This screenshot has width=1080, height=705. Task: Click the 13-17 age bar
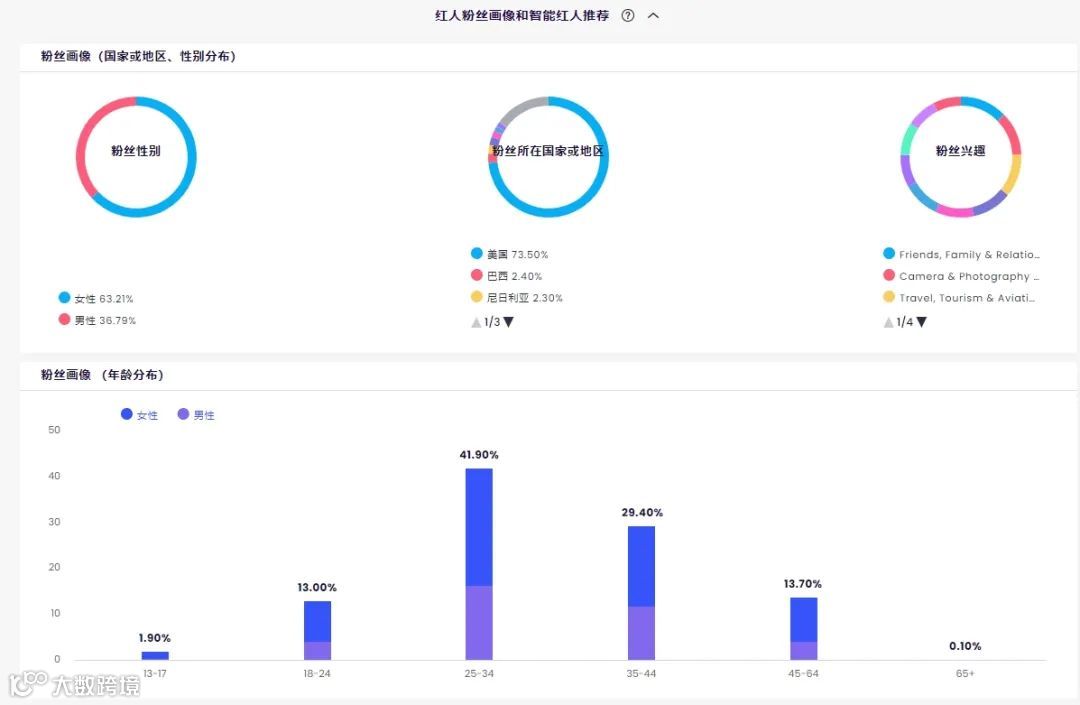tap(155, 655)
